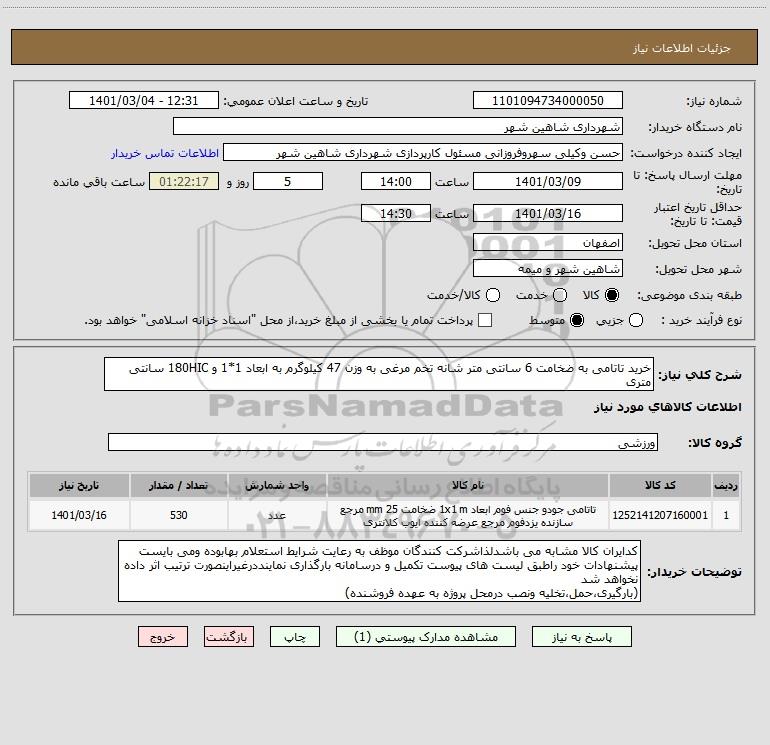Toggle the Islamic treasury payment checkbox
The height and width of the screenshot is (745, 770).
click(x=485, y=320)
